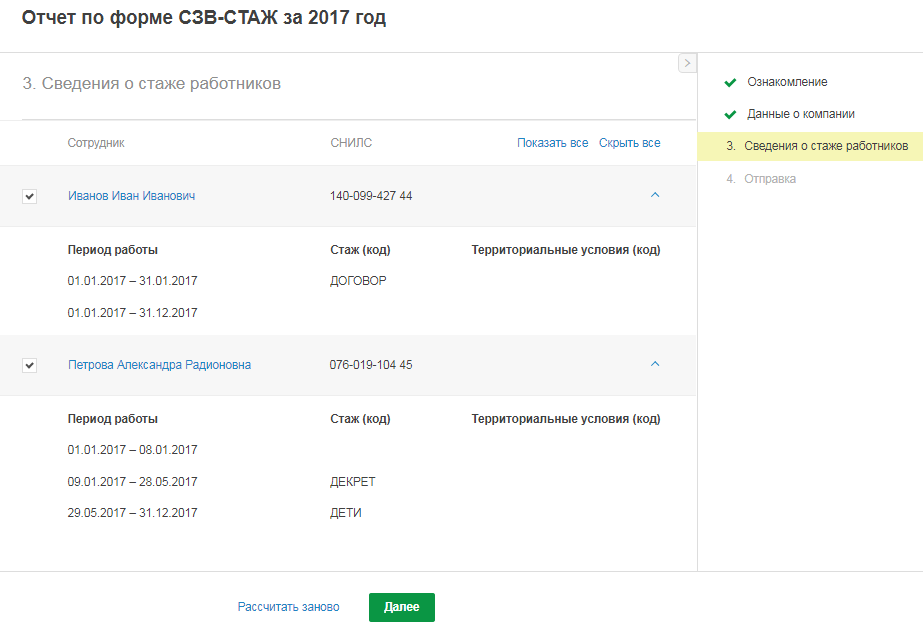Click the Показать все link
The width and height of the screenshot is (923, 640).
click(552, 143)
